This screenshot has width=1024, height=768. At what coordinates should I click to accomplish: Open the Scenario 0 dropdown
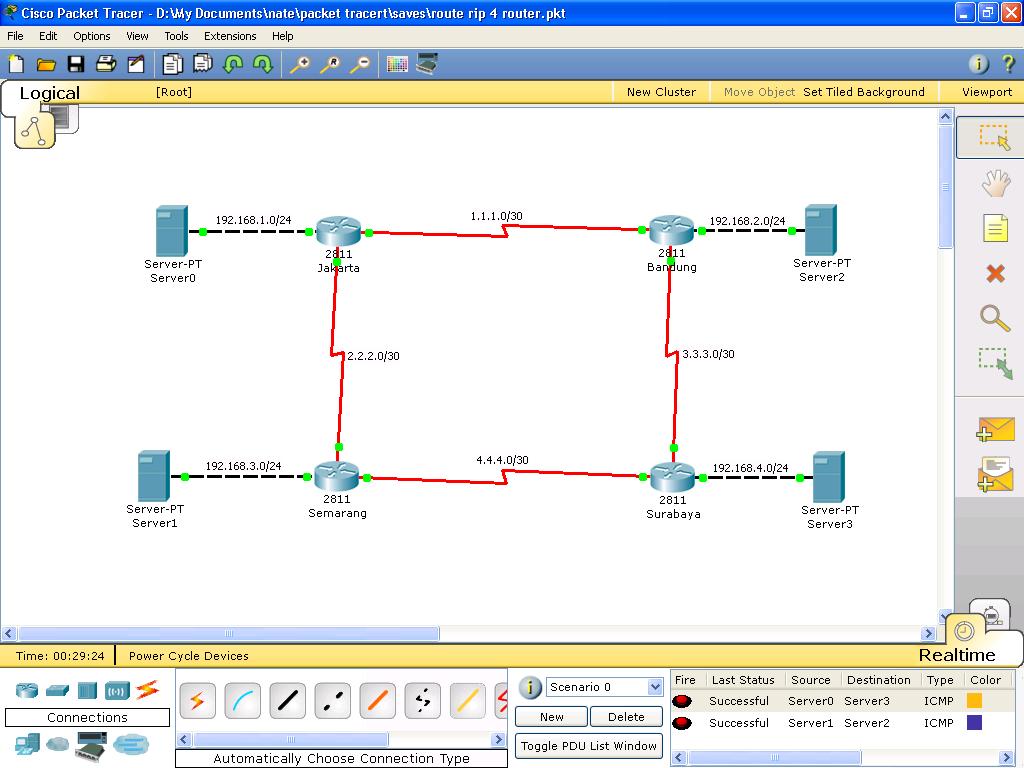pyautogui.click(x=605, y=687)
